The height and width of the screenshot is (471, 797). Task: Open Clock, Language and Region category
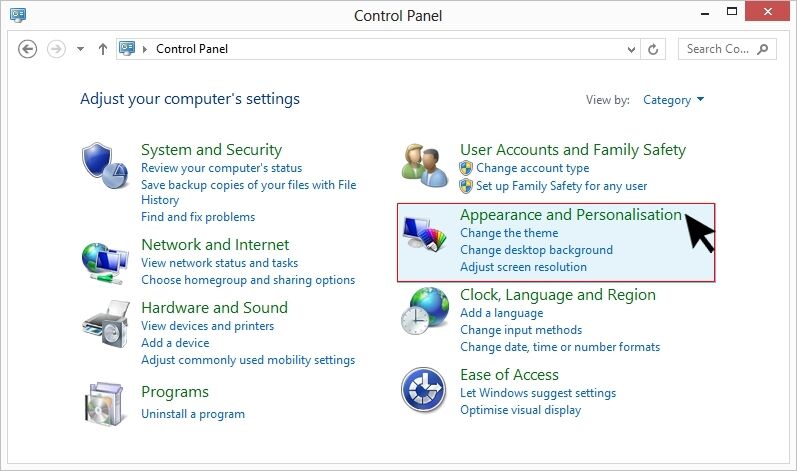[x=558, y=295]
